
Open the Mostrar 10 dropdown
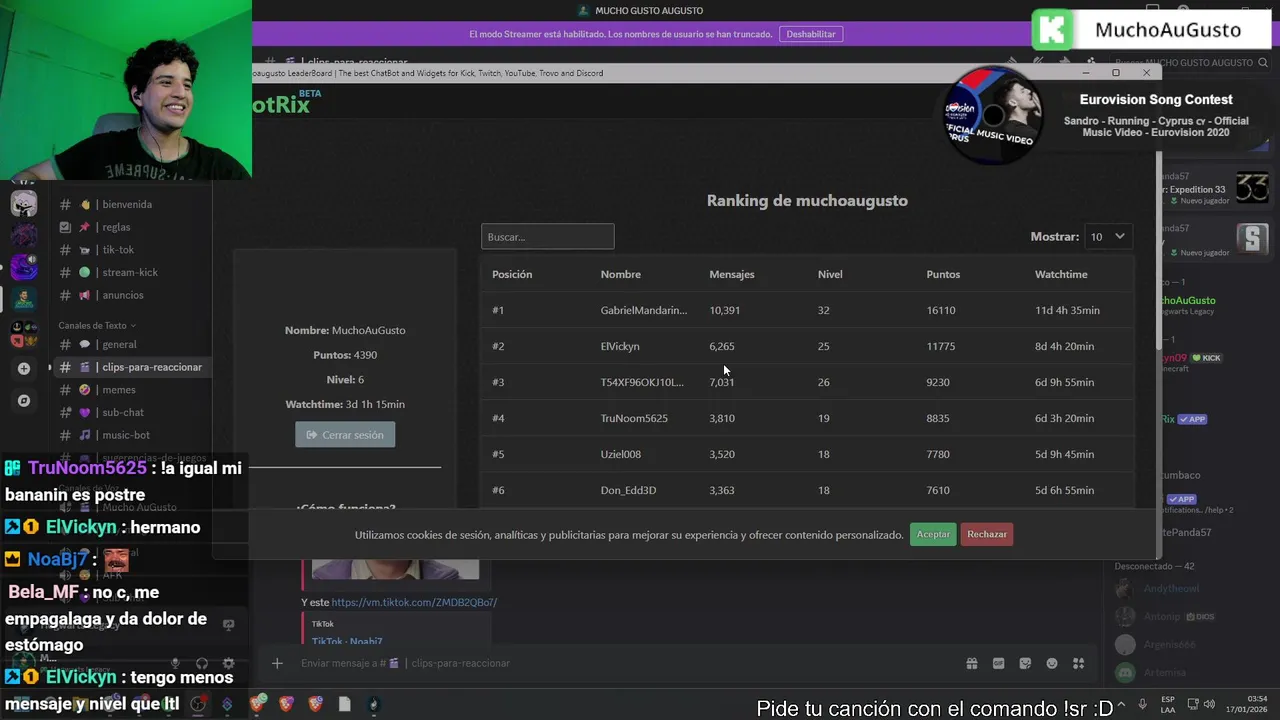pyautogui.click(x=1108, y=237)
